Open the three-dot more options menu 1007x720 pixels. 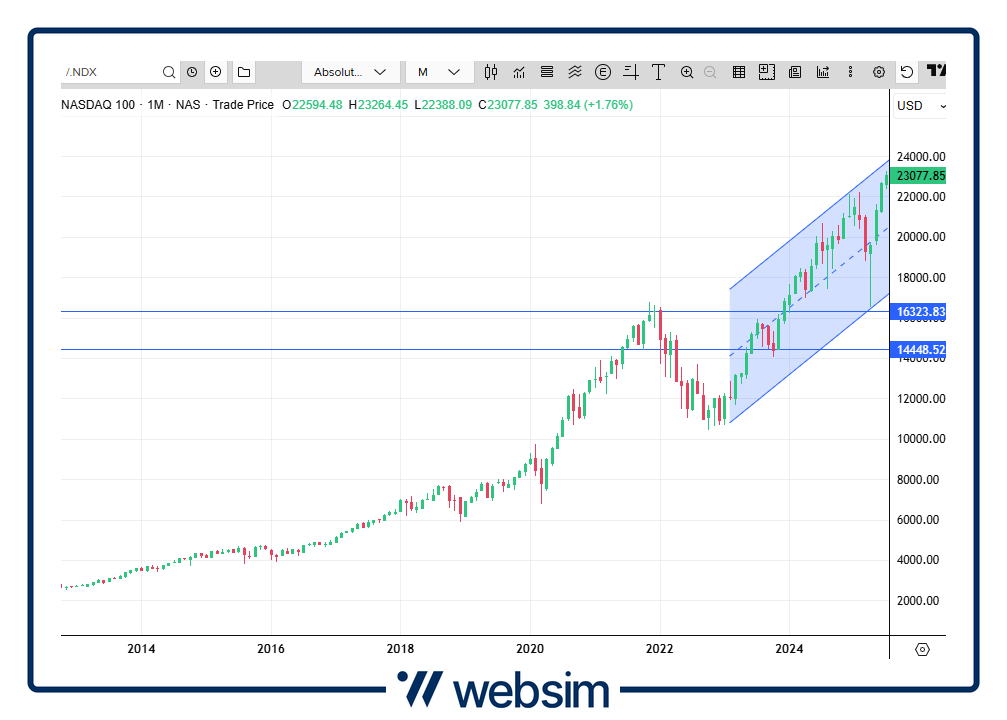tap(851, 72)
